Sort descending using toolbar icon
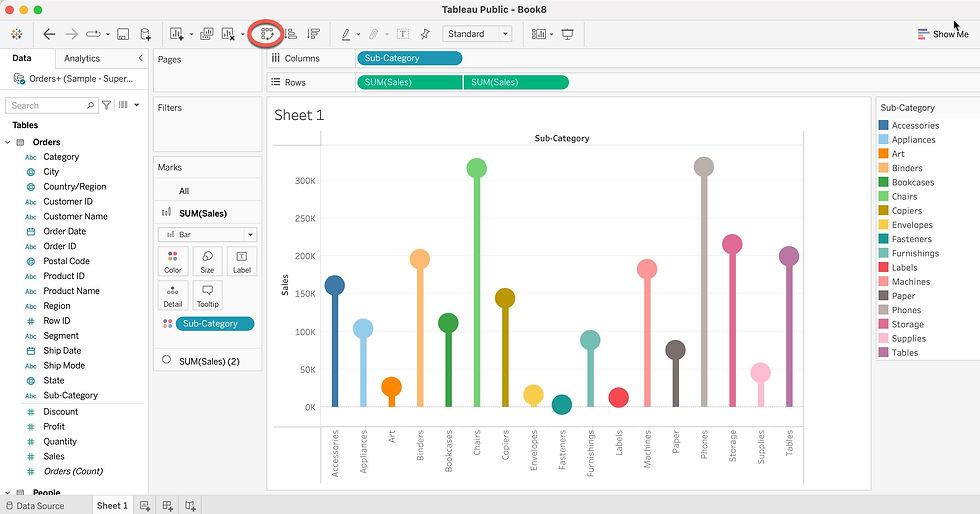 coord(314,34)
